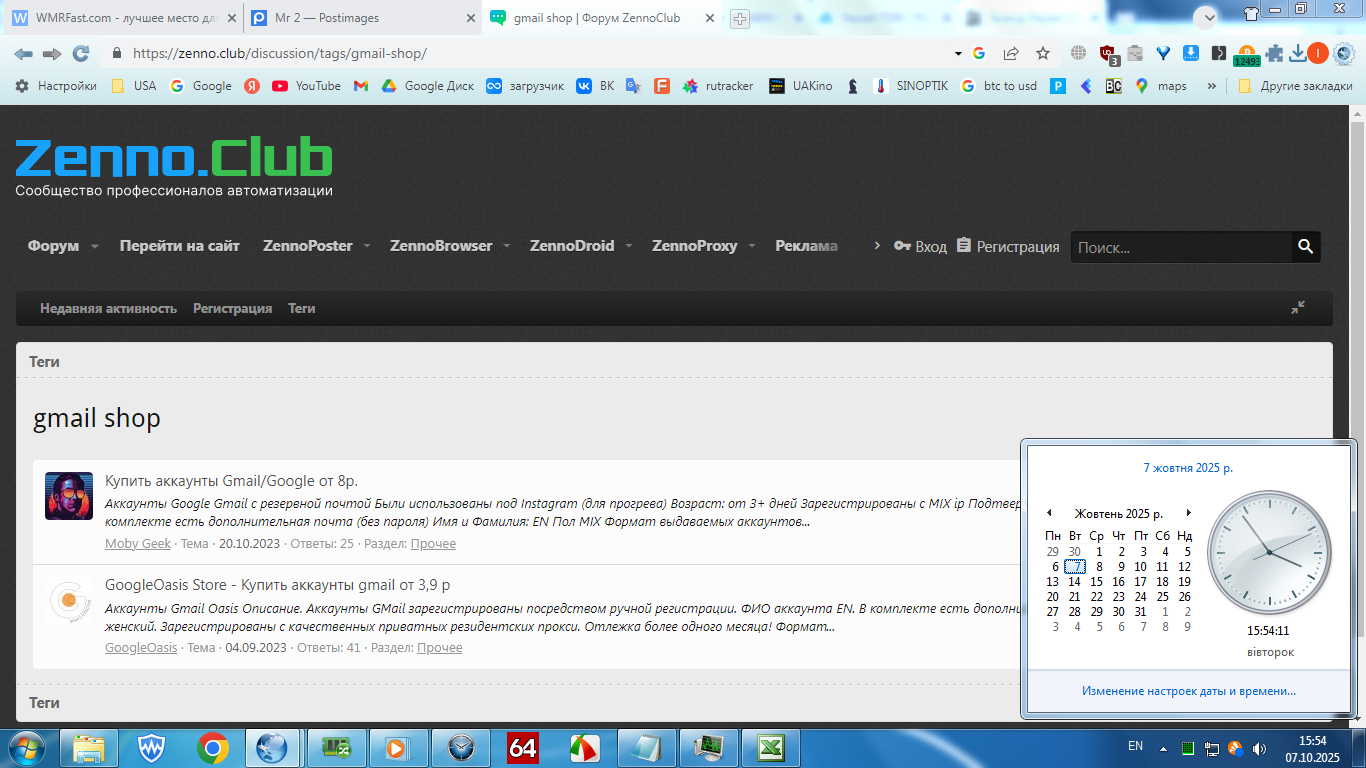Reload the page with refresh icon
Image resolution: width=1366 pixels, height=768 pixels.
tap(81, 54)
